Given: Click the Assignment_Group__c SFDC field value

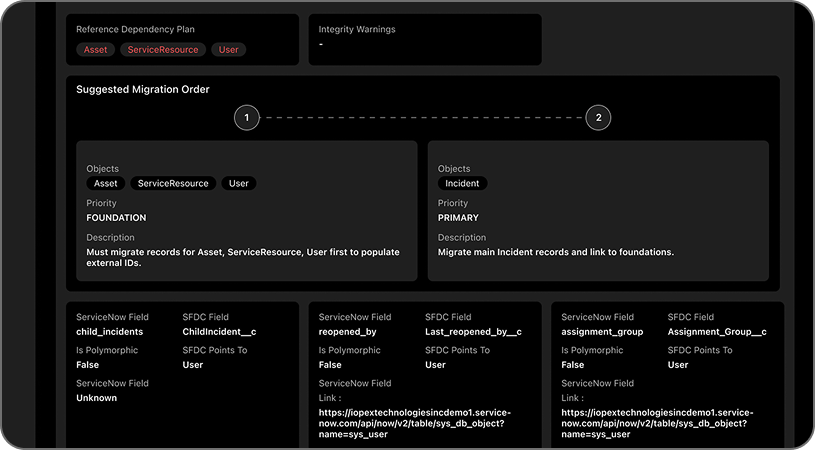Looking at the screenshot, I should pyautogui.click(x=717, y=332).
